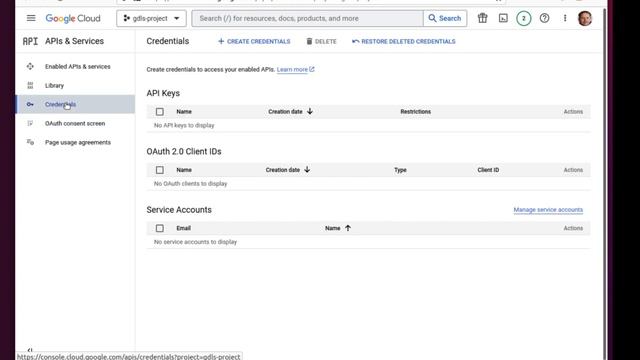The width and height of the screenshot is (640, 360).
Task: Click the Restrictions column header
Action: pos(416,112)
